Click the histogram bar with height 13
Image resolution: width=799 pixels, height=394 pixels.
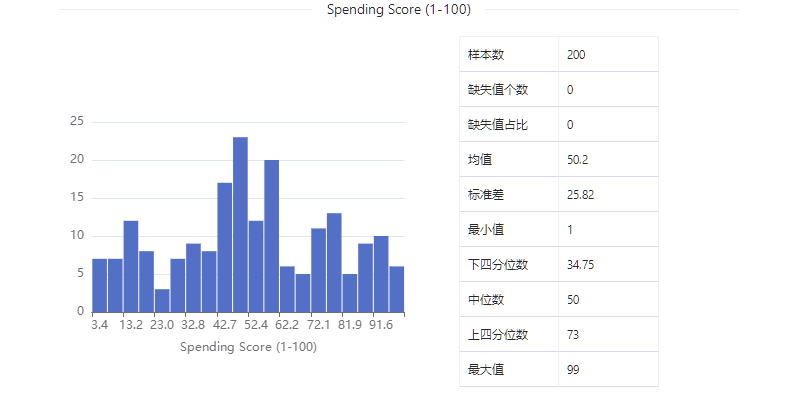pos(334,262)
